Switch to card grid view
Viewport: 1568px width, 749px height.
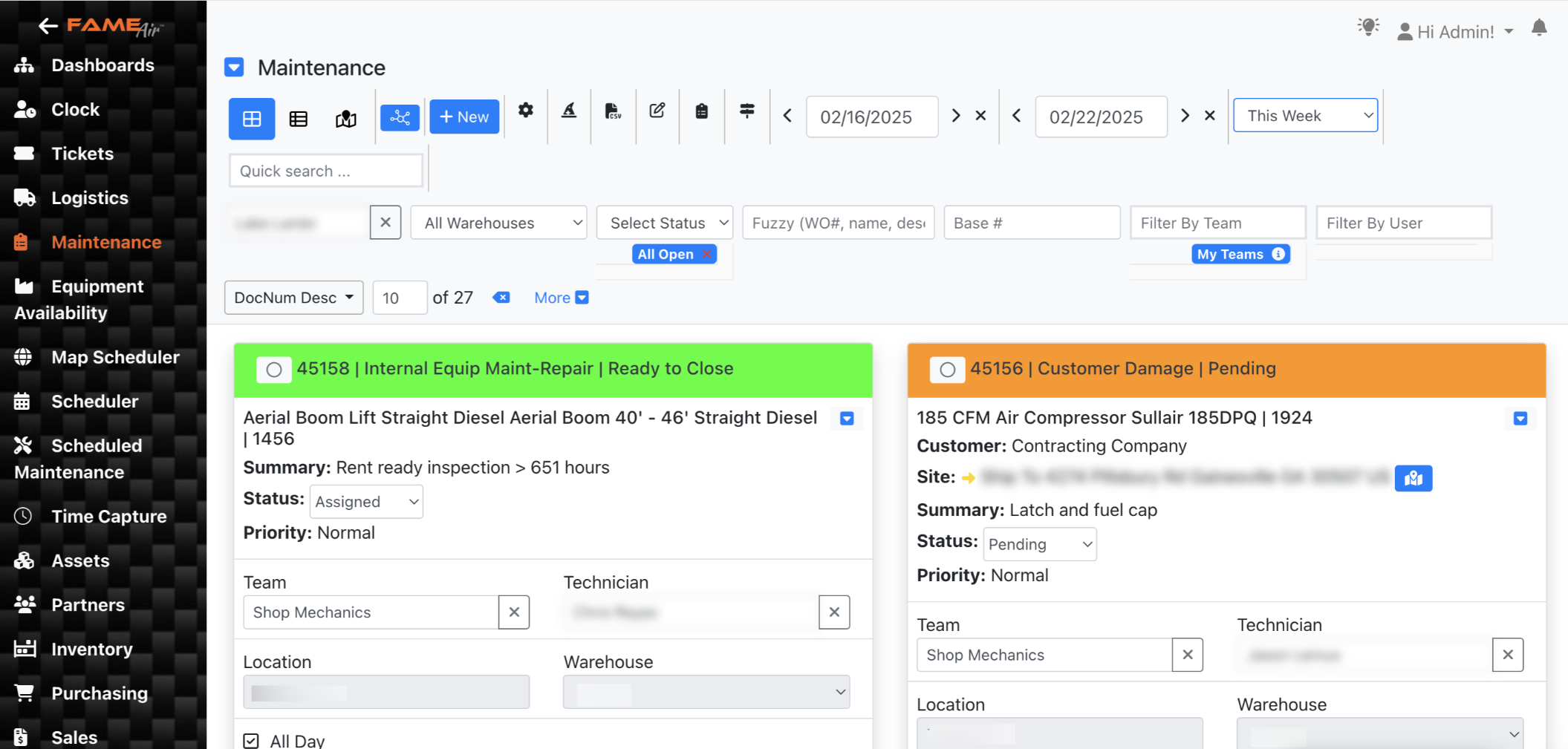click(252, 118)
